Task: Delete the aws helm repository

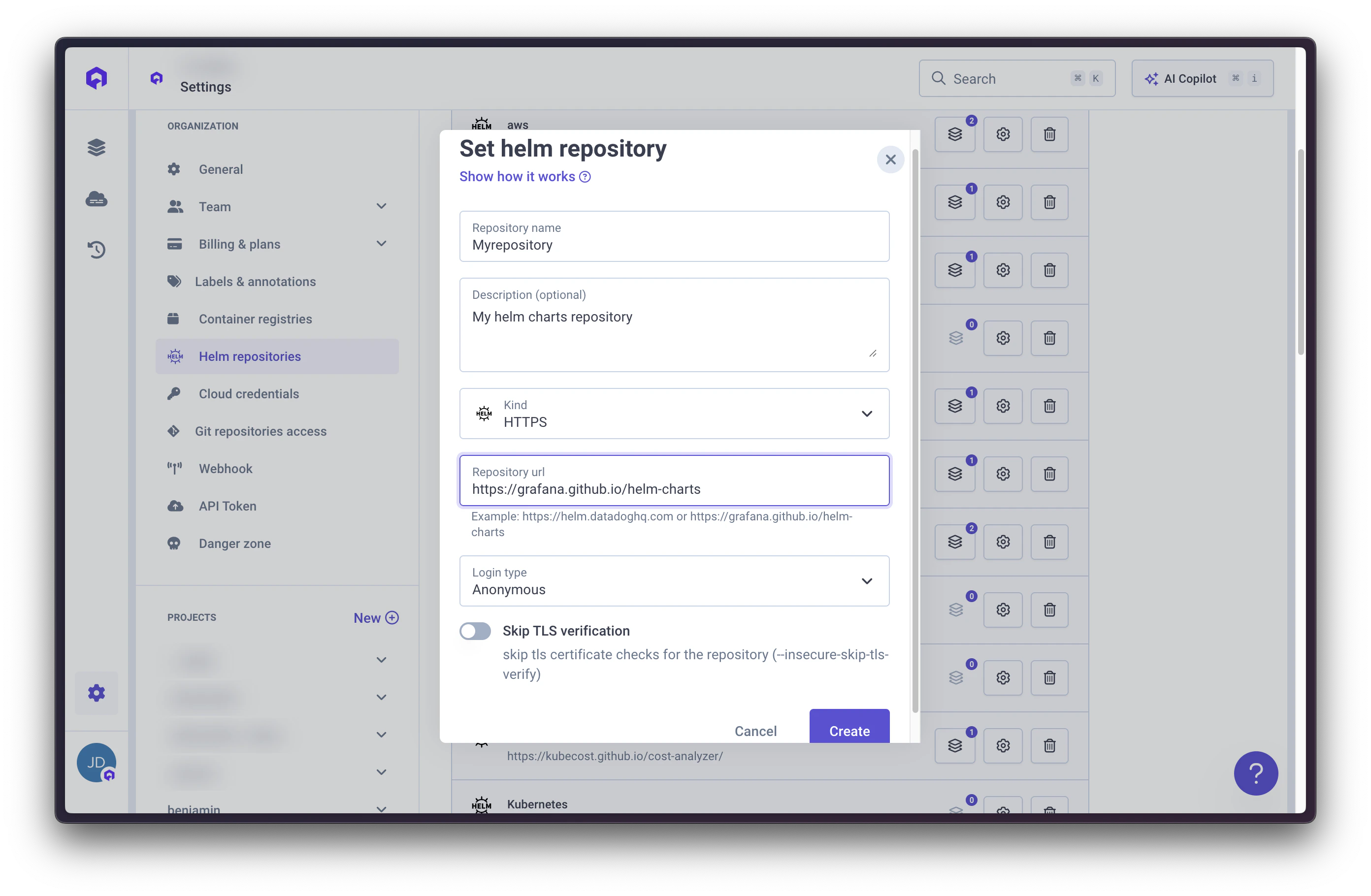Action: [x=1048, y=134]
